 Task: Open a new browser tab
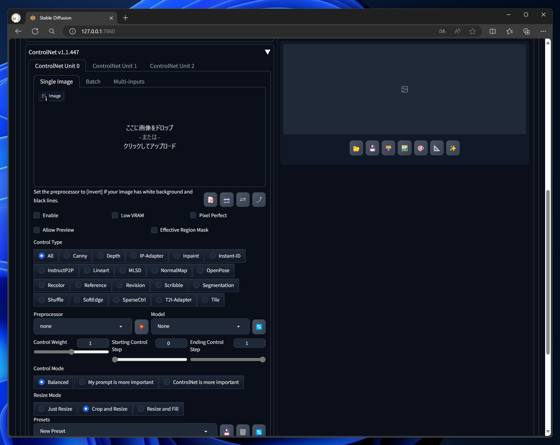click(125, 18)
